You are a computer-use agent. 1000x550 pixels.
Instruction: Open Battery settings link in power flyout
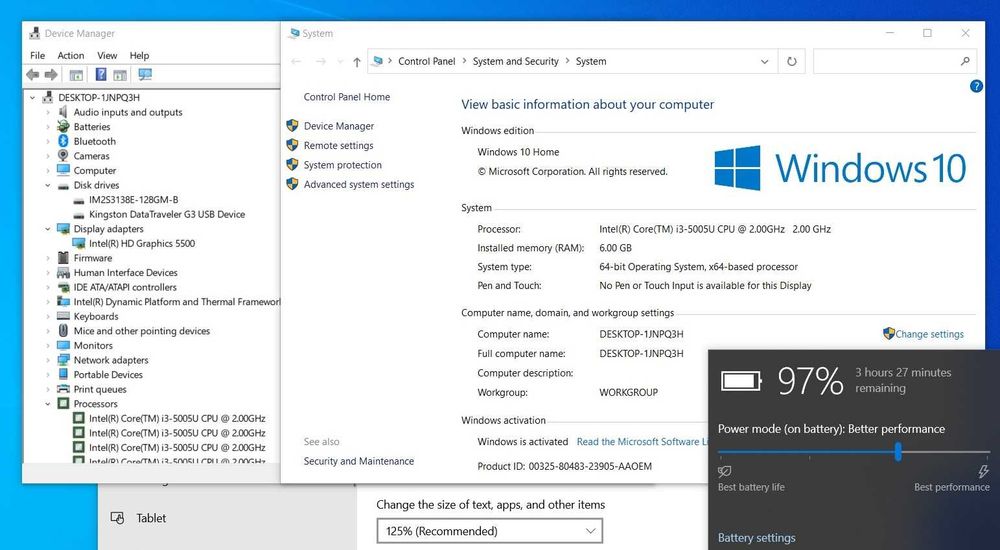coord(756,538)
